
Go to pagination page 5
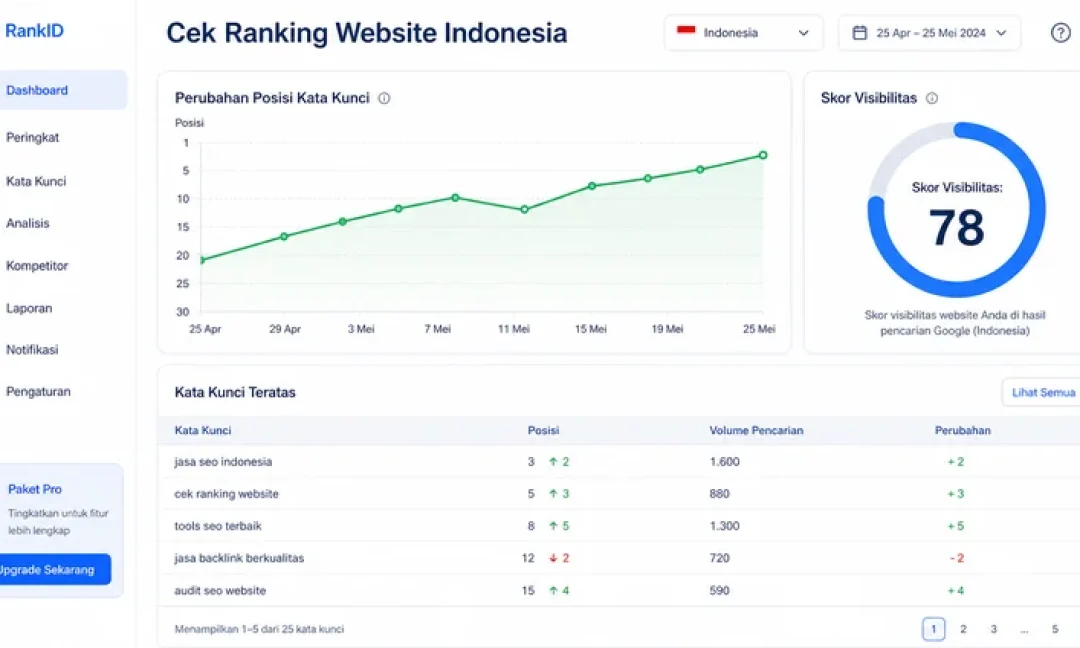click(x=1055, y=629)
